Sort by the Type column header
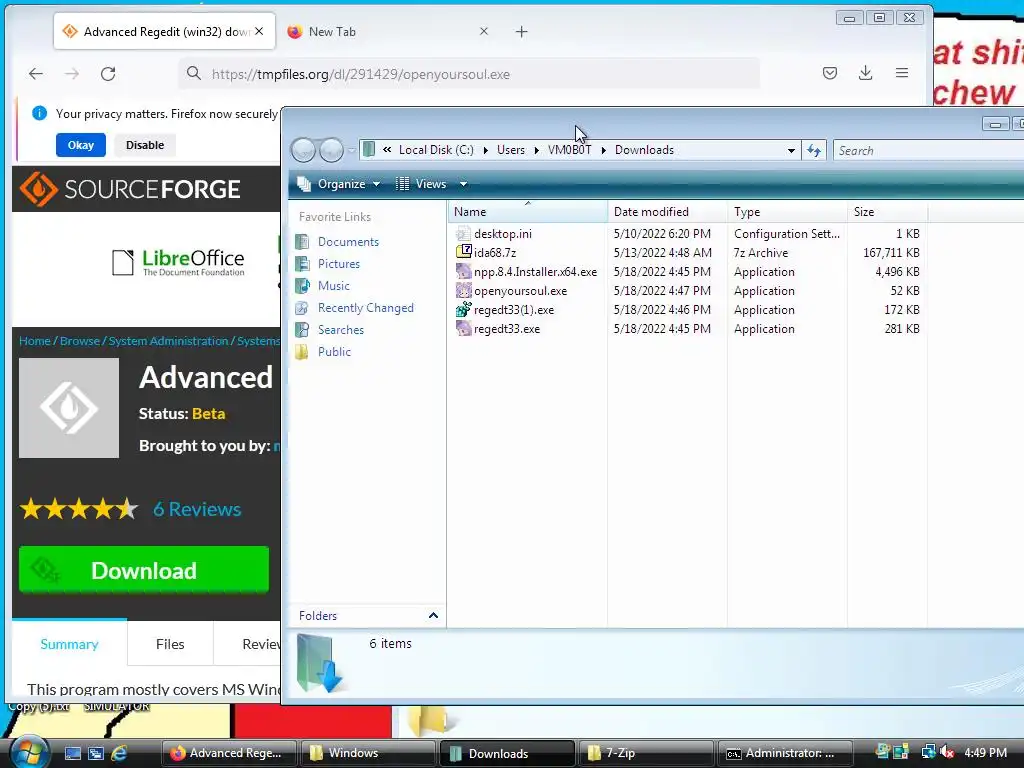This screenshot has width=1024, height=768. click(x=787, y=212)
